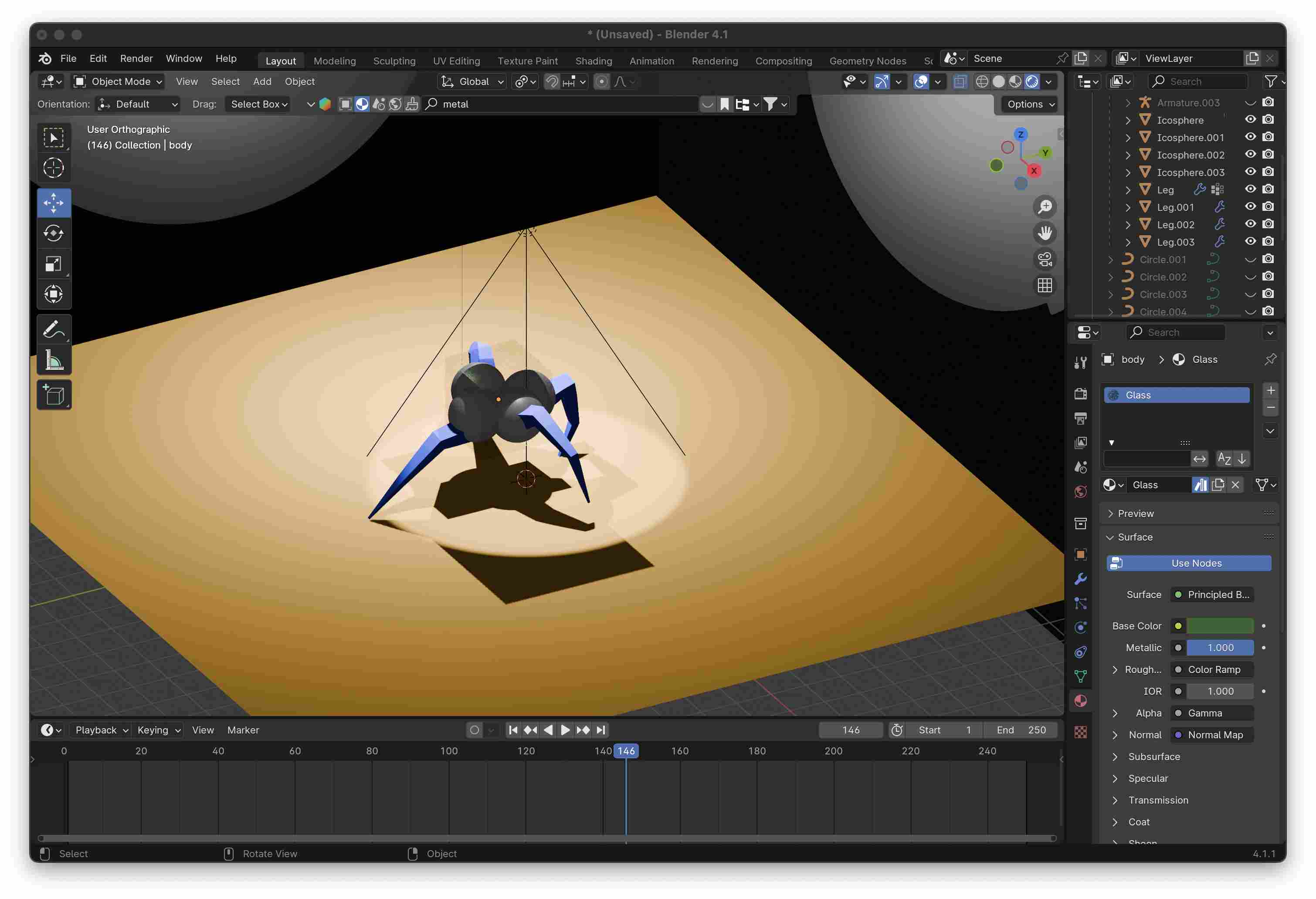This screenshot has height=899, width=1316.
Task: Adjust the IOR value slider
Action: click(1220, 691)
